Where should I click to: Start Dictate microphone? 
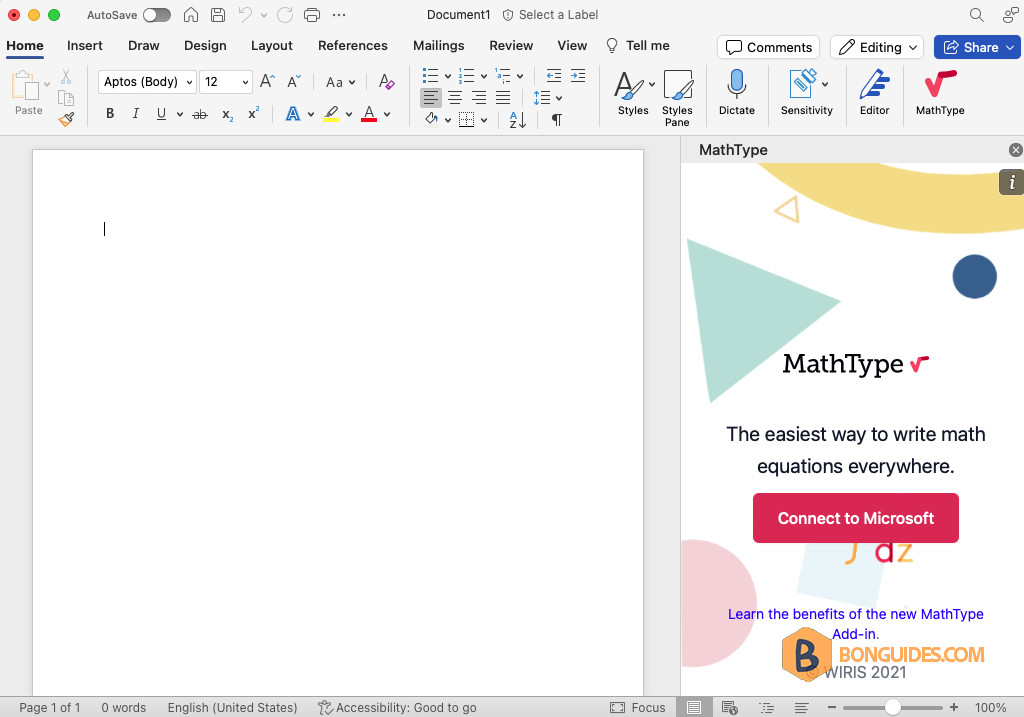pos(737,93)
